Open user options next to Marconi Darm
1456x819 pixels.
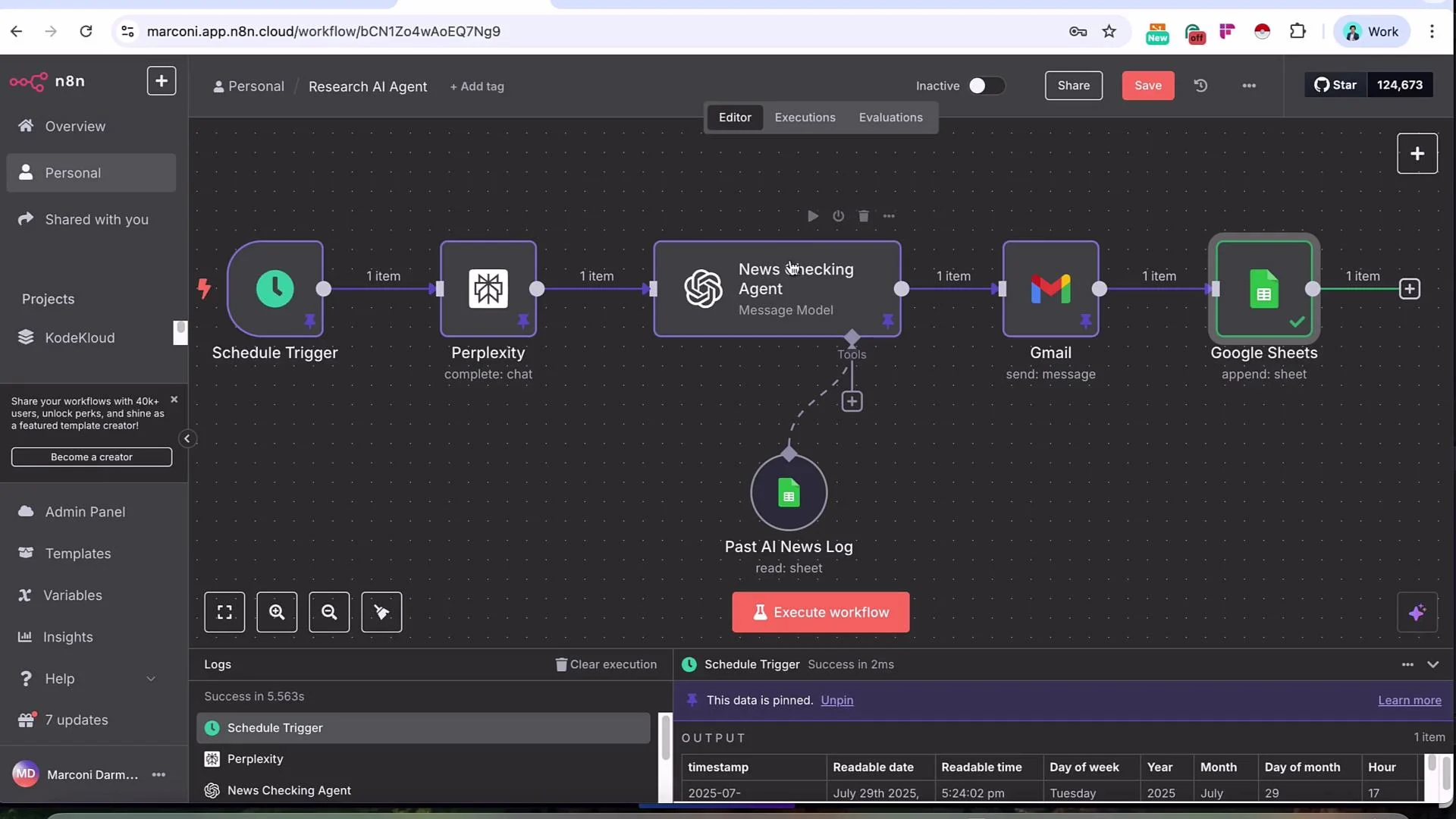[x=158, y=774]
